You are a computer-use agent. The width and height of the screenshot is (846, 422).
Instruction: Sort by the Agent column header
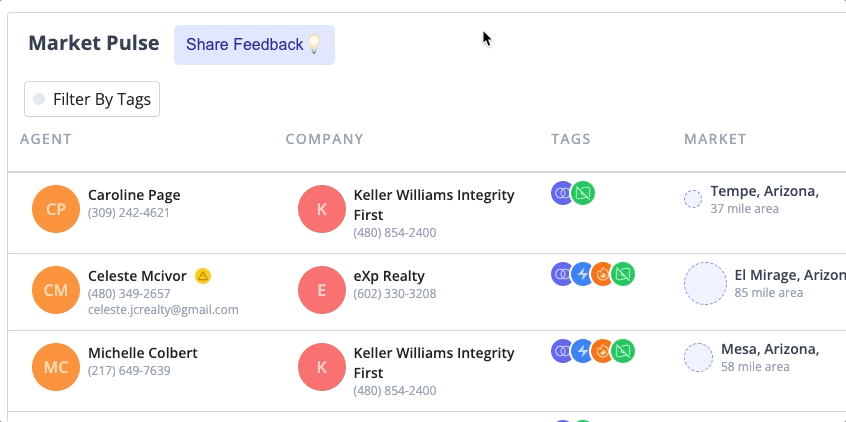46,139
